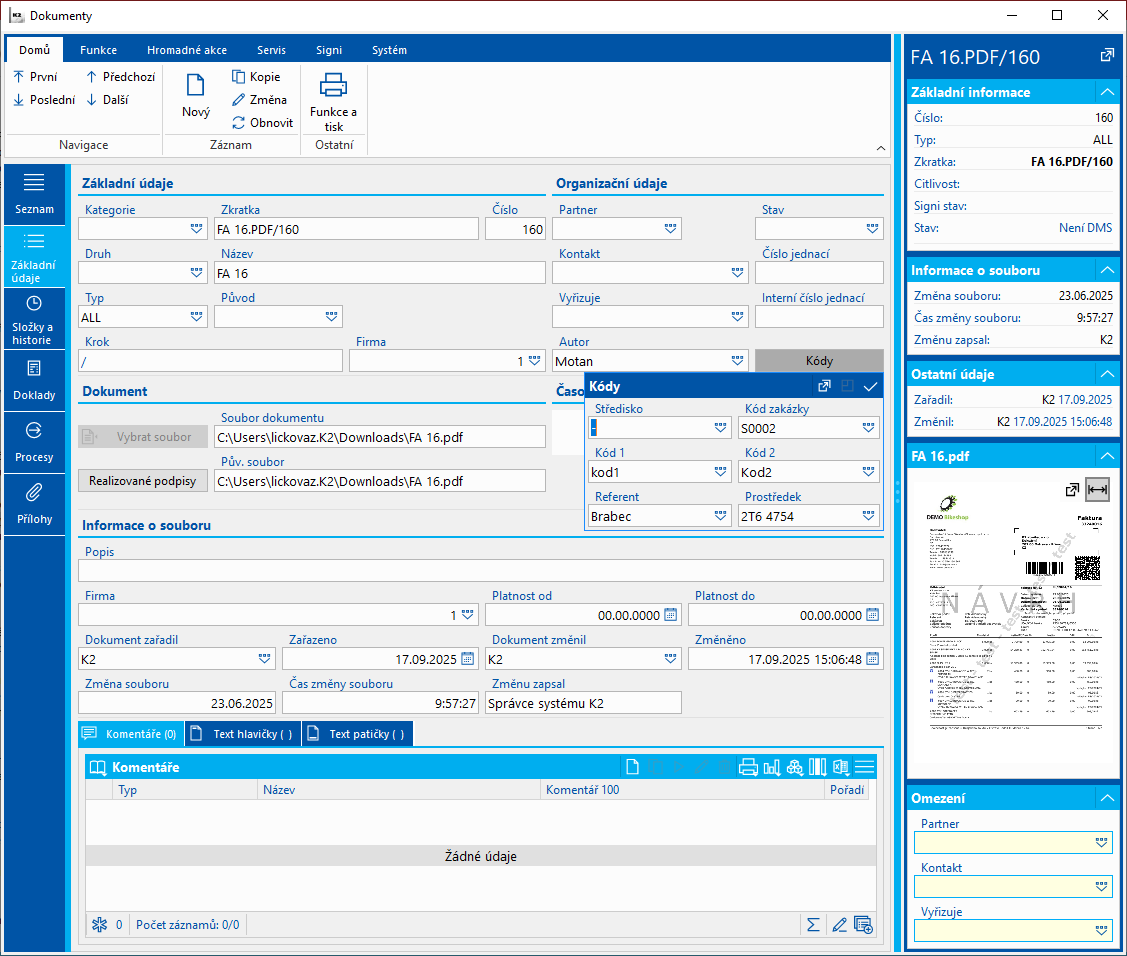1127x956 pixels.
Task: Click into the Popis text field
Action: pos(480,571)
